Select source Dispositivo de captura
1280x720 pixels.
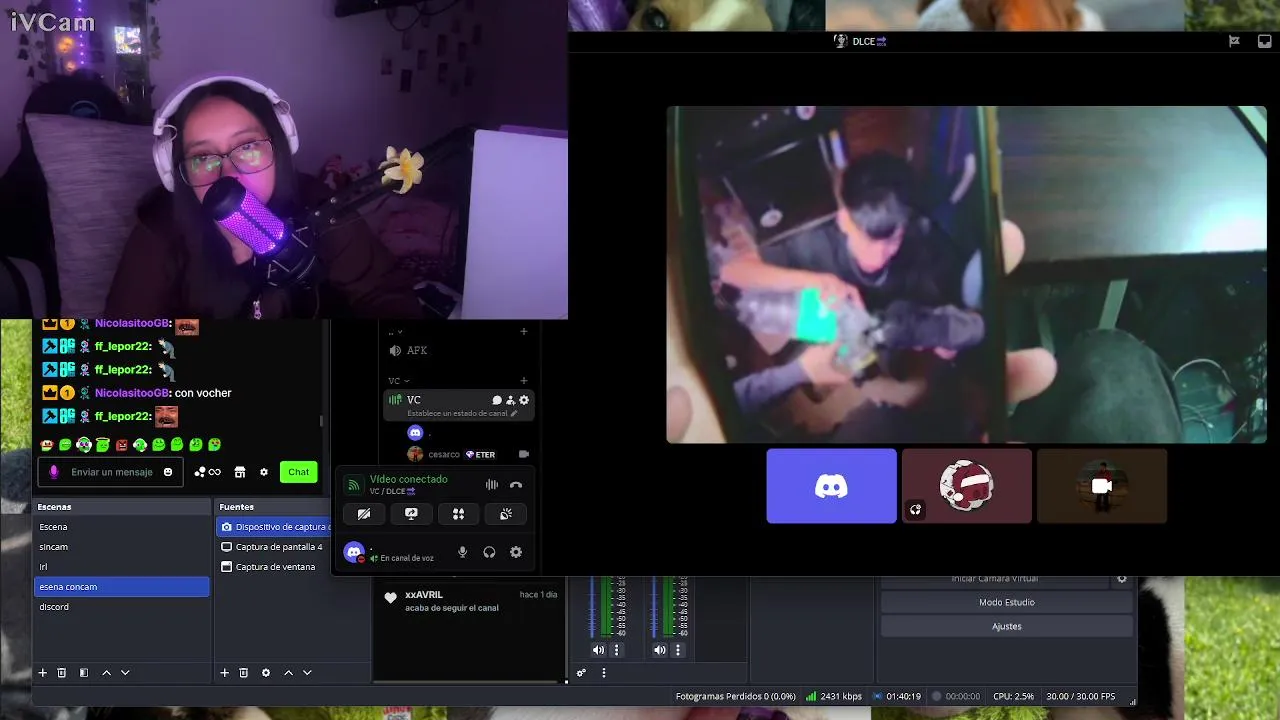tap(274, 527)
